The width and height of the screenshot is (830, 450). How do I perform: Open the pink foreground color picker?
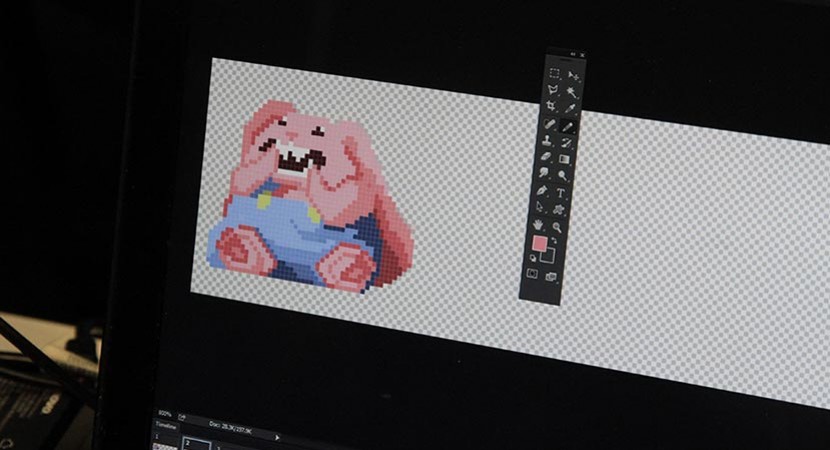pyautogui.click(x=540, y=244)
